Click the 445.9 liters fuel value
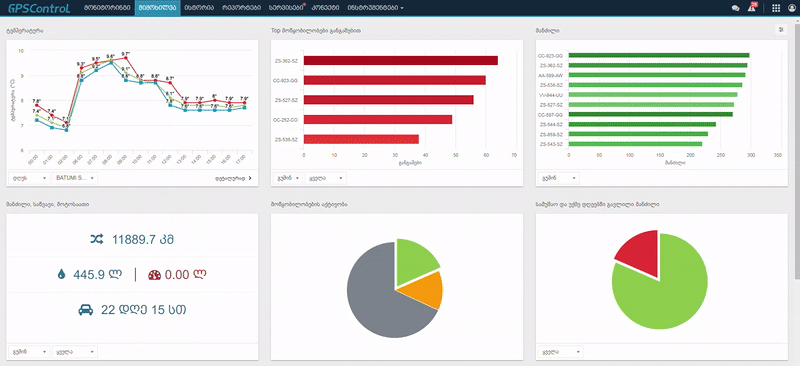This screenshot has width=800, height=366. (x=97, y=275)
